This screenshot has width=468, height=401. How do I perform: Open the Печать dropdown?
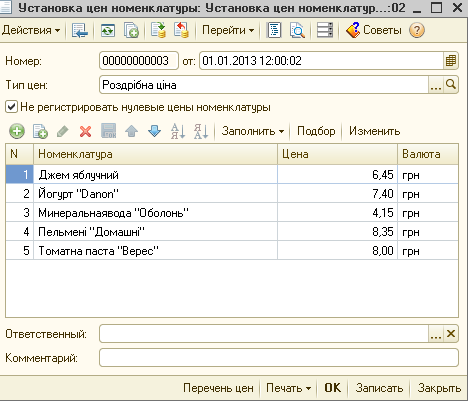point(288,388)
